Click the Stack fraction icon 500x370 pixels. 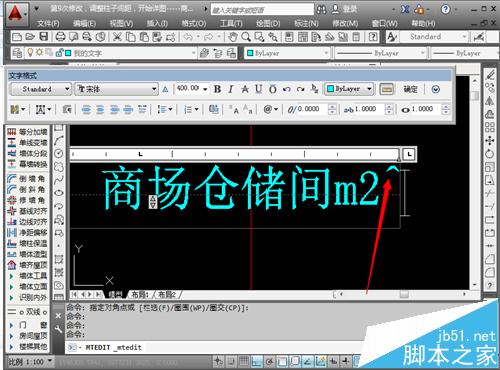314,89
